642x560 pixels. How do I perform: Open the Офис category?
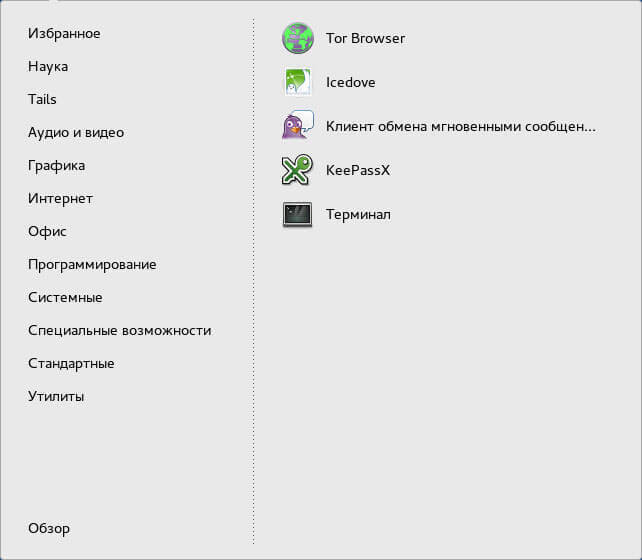point(47,232)
